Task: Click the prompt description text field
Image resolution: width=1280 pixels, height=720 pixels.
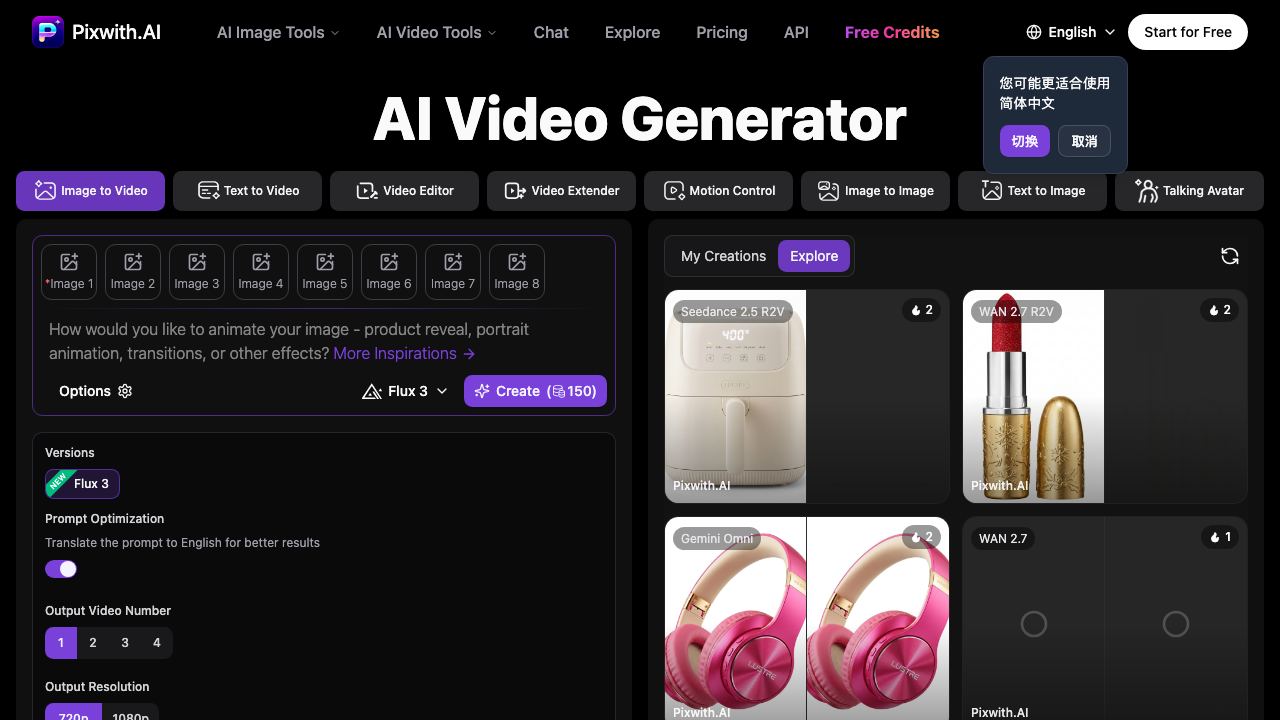Action: [x=323, y=341]
